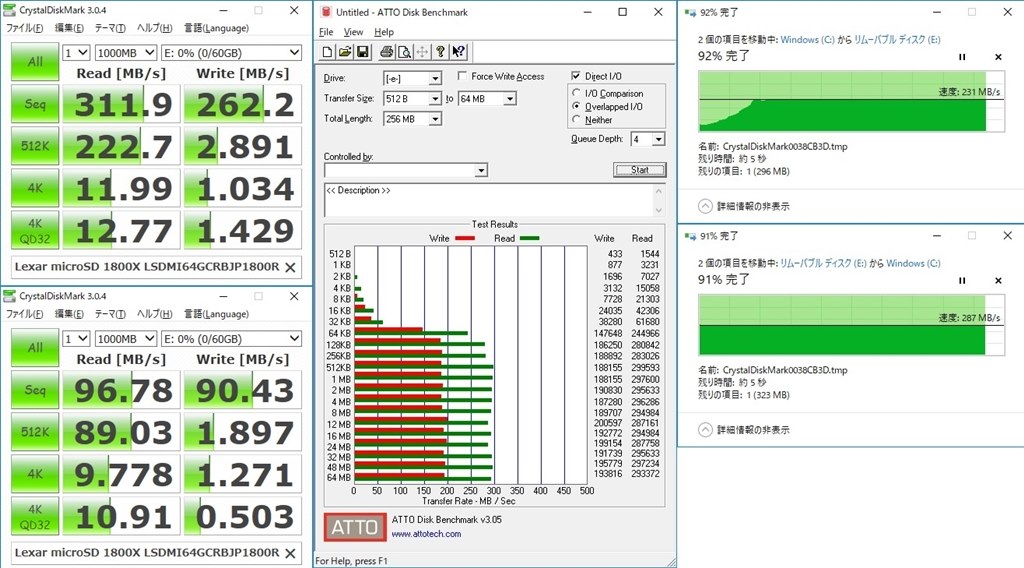Open the 1000MB size dropdown in top CrystalDiskMark
The image size is (1024, 568).
coord(126,53)
